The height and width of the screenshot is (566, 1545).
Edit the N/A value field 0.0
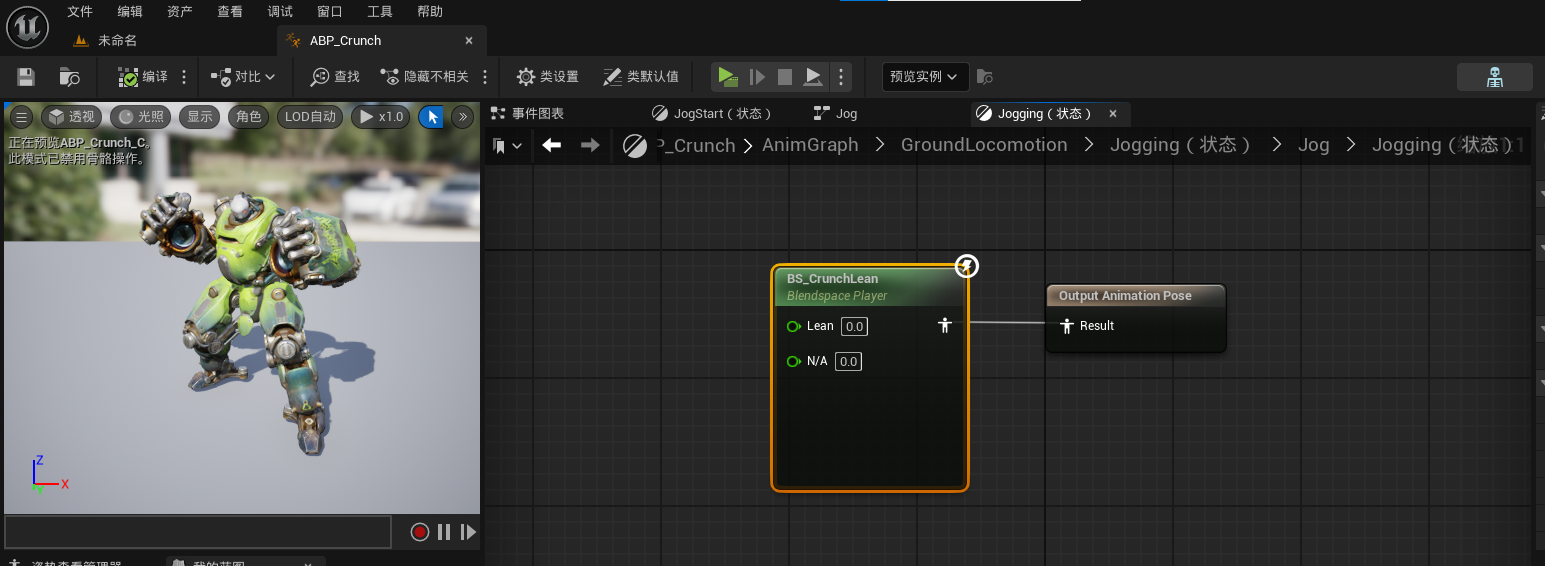(848, 361)
